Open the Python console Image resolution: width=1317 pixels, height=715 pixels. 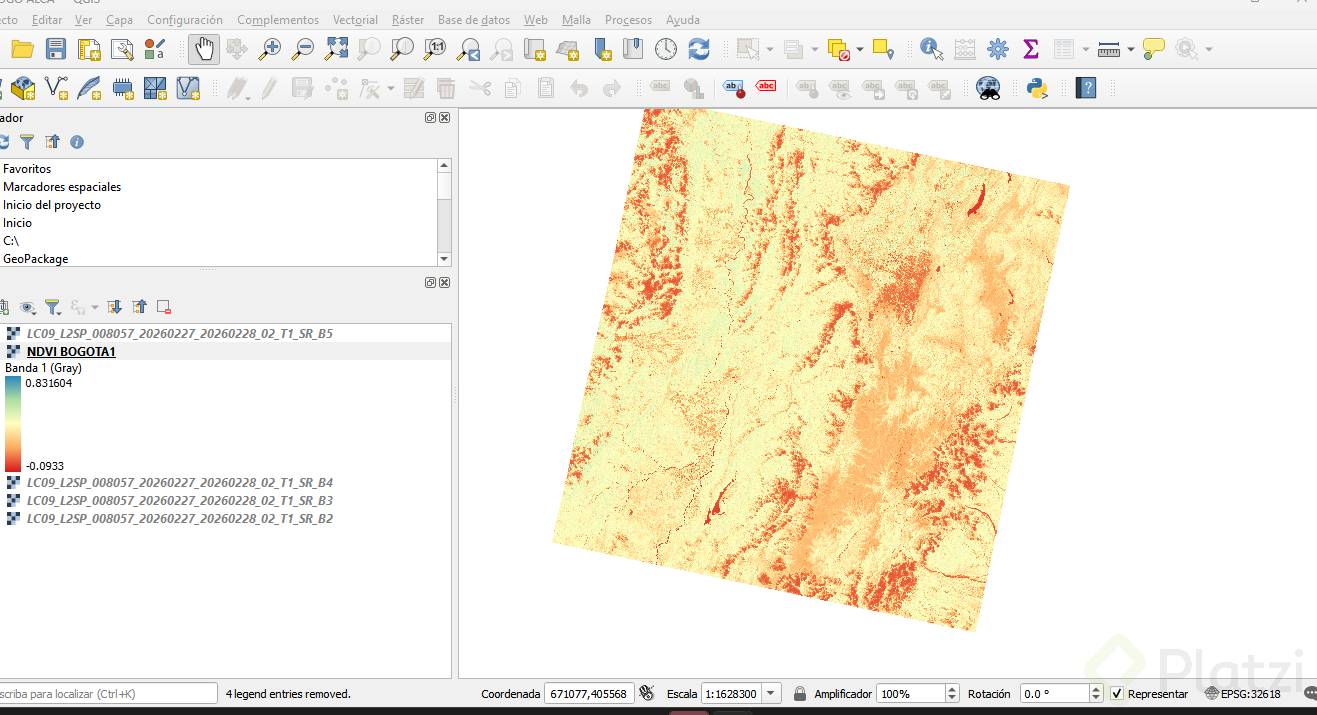pyautogui.click(x=1037, y=88)
